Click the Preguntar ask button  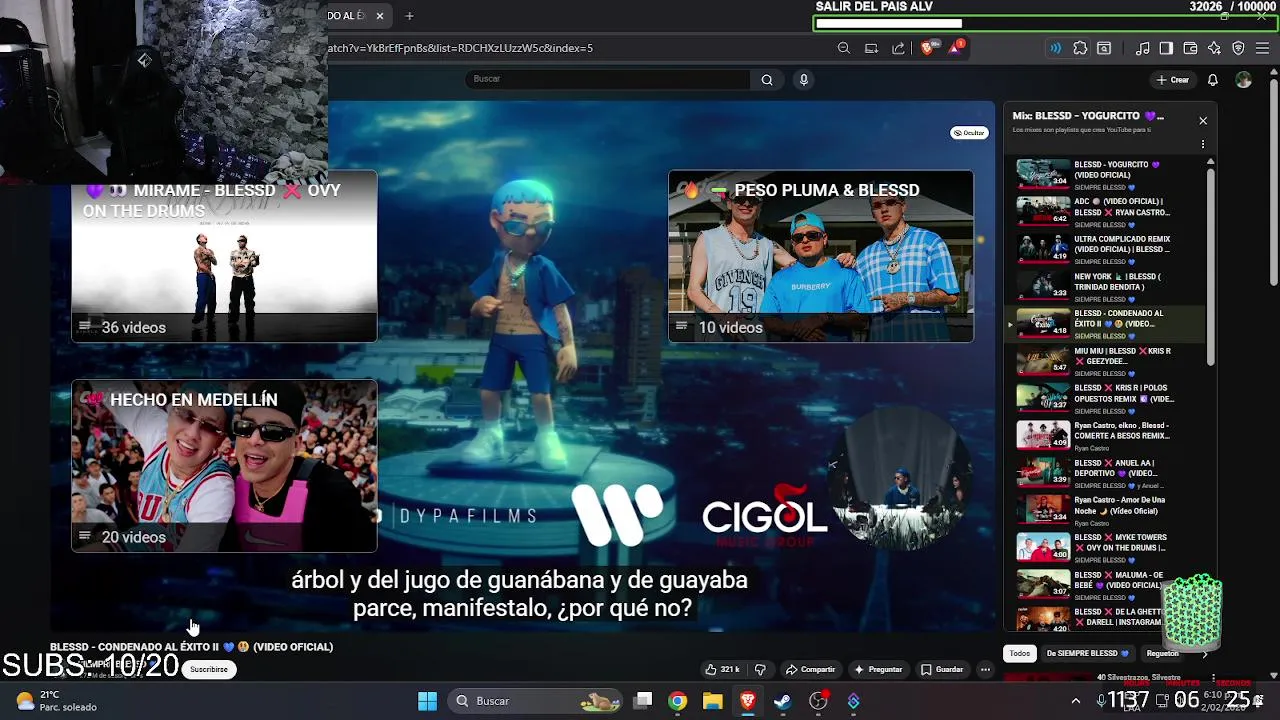[x=878, y=669]
